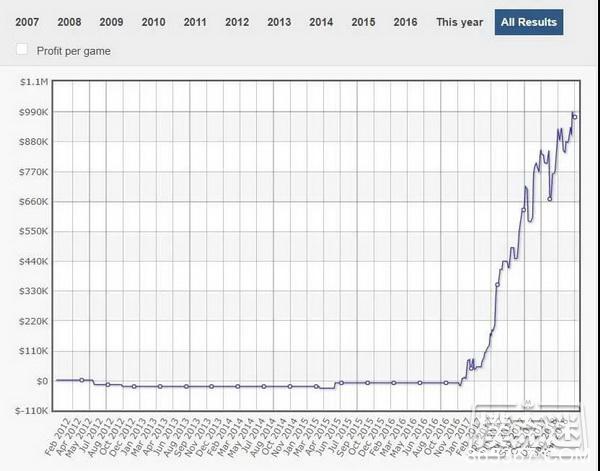Select the 2008 results tab
600x471 pixels.
coord(69,22)
